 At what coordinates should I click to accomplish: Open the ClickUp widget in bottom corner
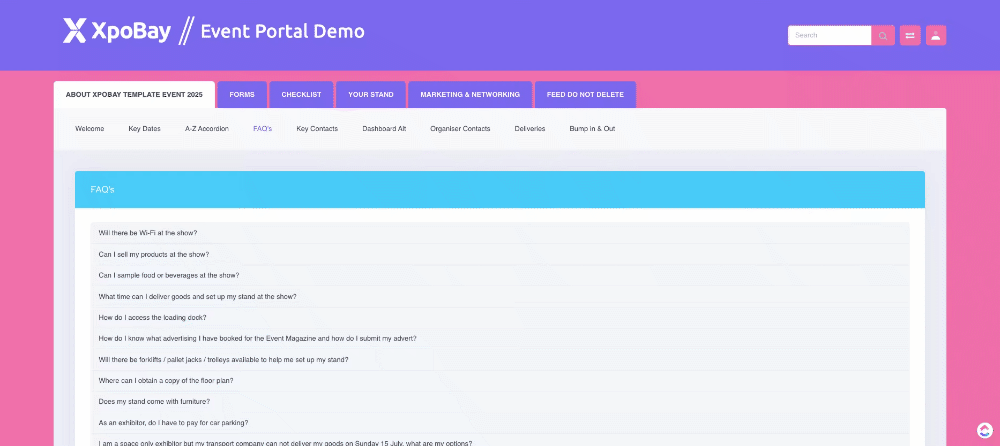coord(984,430)
